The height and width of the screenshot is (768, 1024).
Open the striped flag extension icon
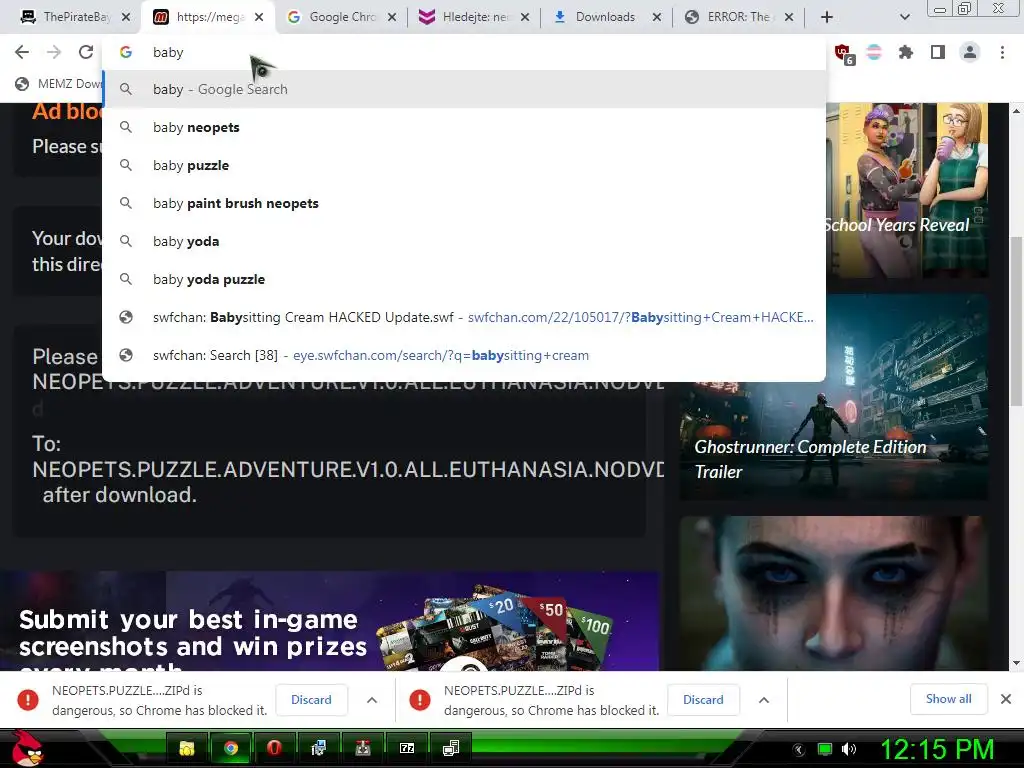point(874,52)
